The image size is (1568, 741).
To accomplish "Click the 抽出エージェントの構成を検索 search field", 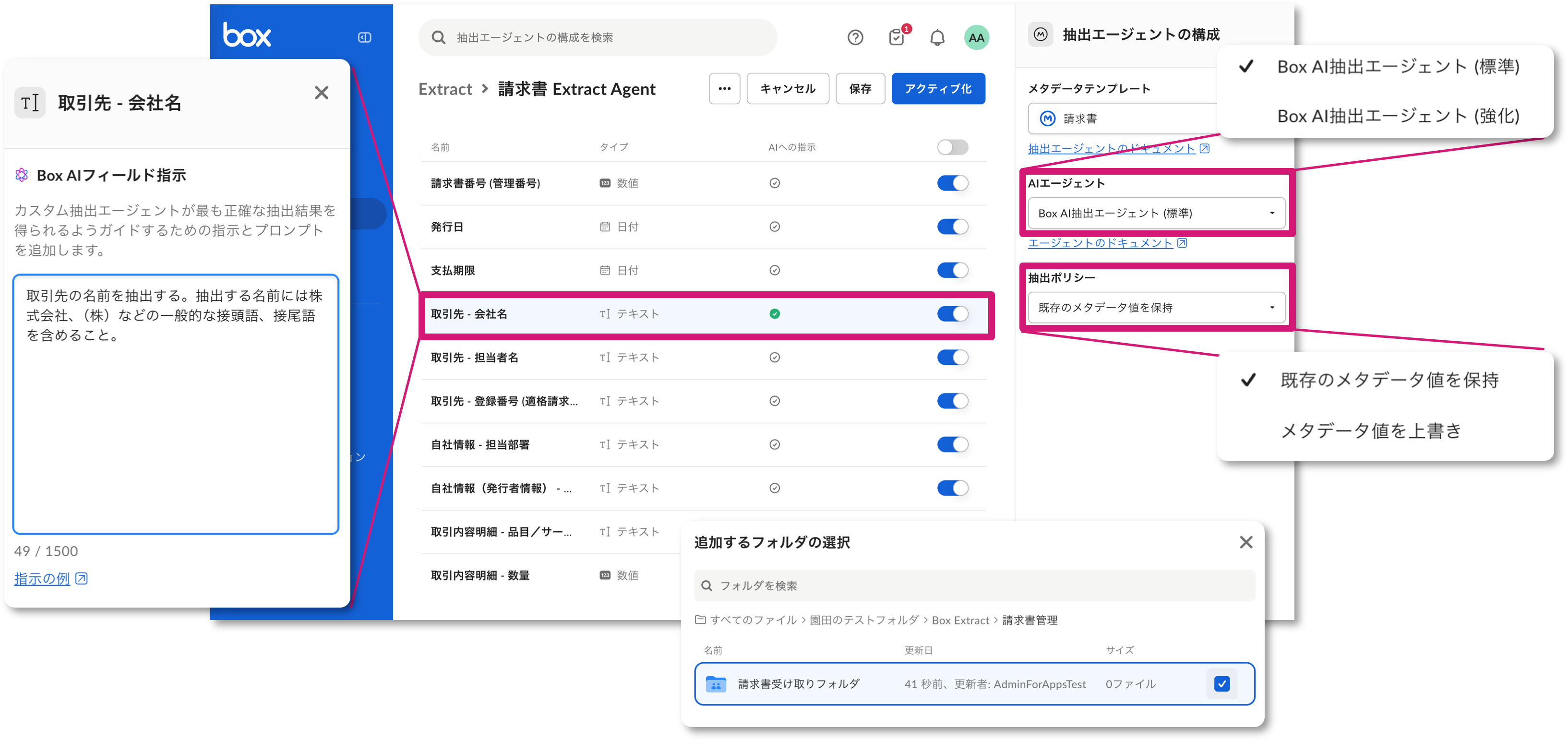I will click(x=597, y=38).
